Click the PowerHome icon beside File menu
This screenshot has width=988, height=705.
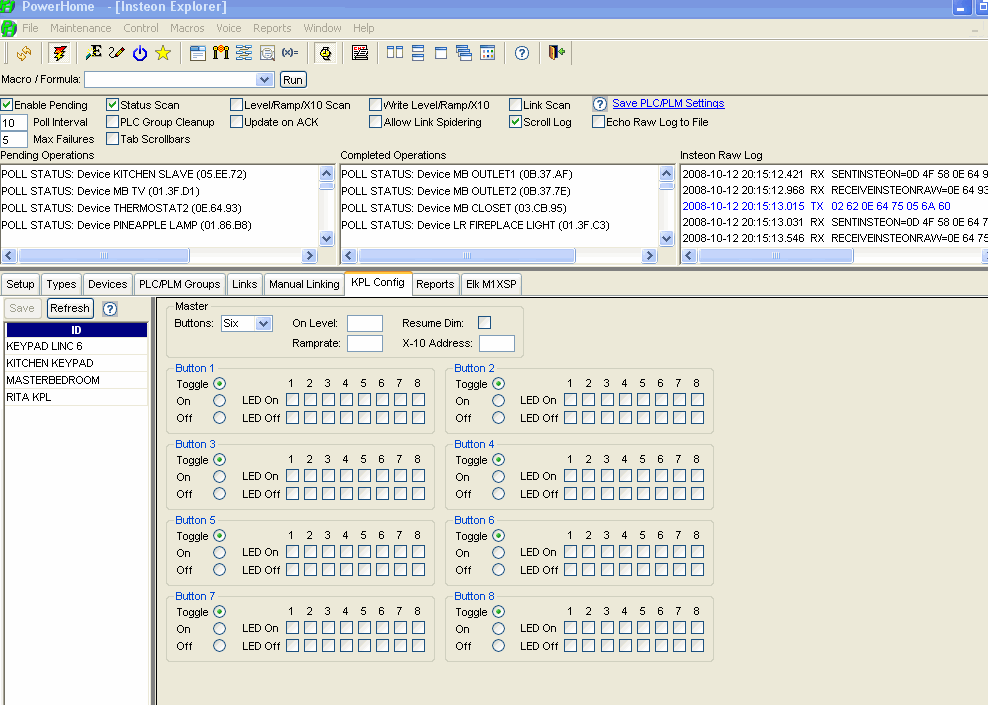pos(9,28)
